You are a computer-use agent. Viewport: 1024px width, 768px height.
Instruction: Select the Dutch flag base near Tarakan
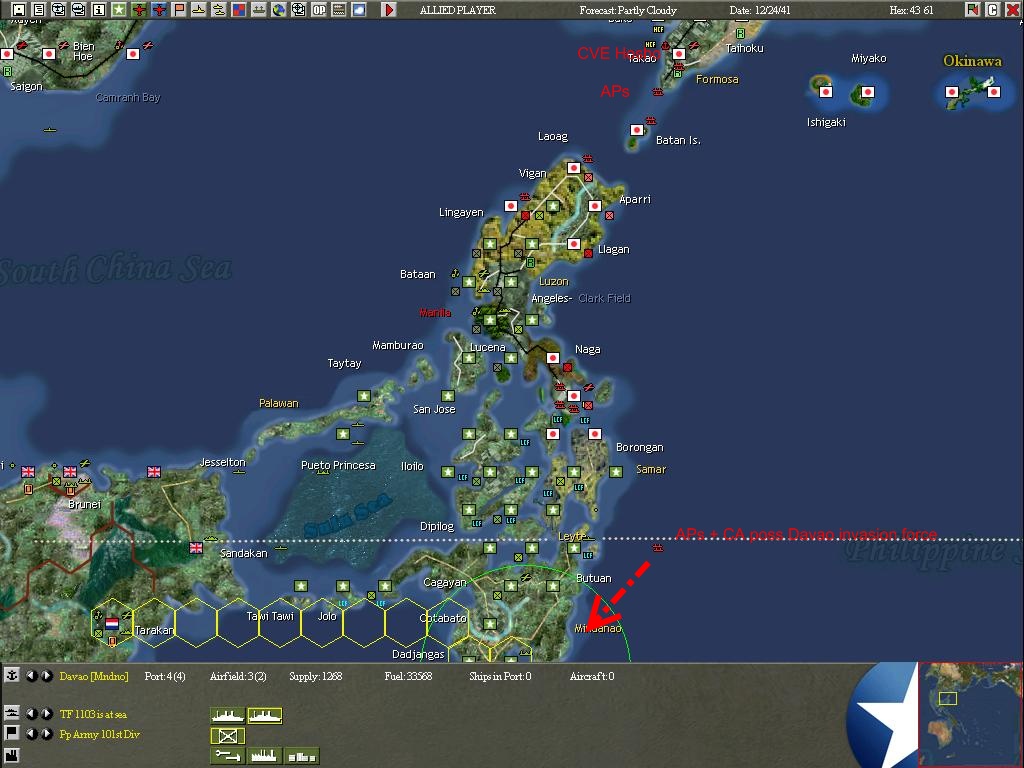(112, 623)
